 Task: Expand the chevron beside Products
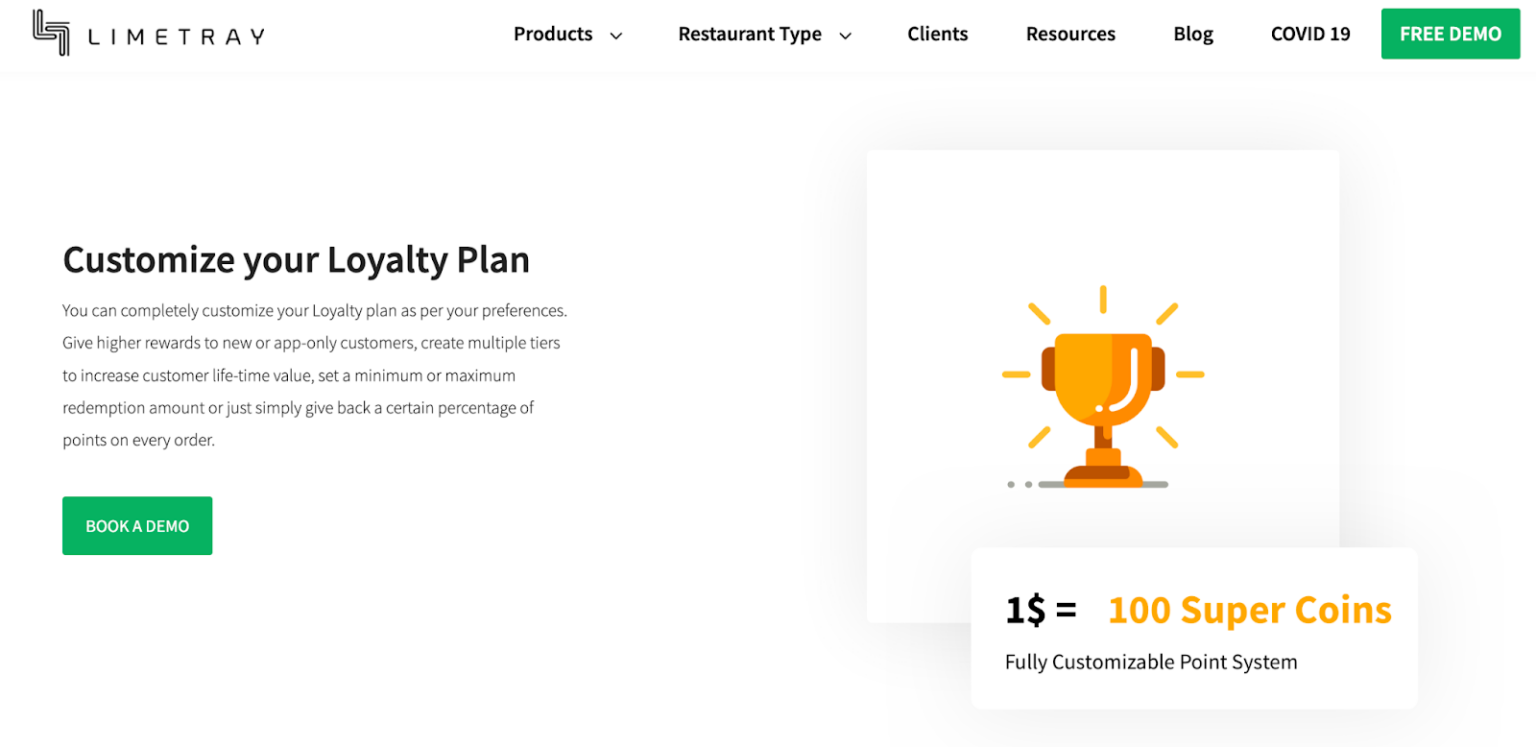616,36
